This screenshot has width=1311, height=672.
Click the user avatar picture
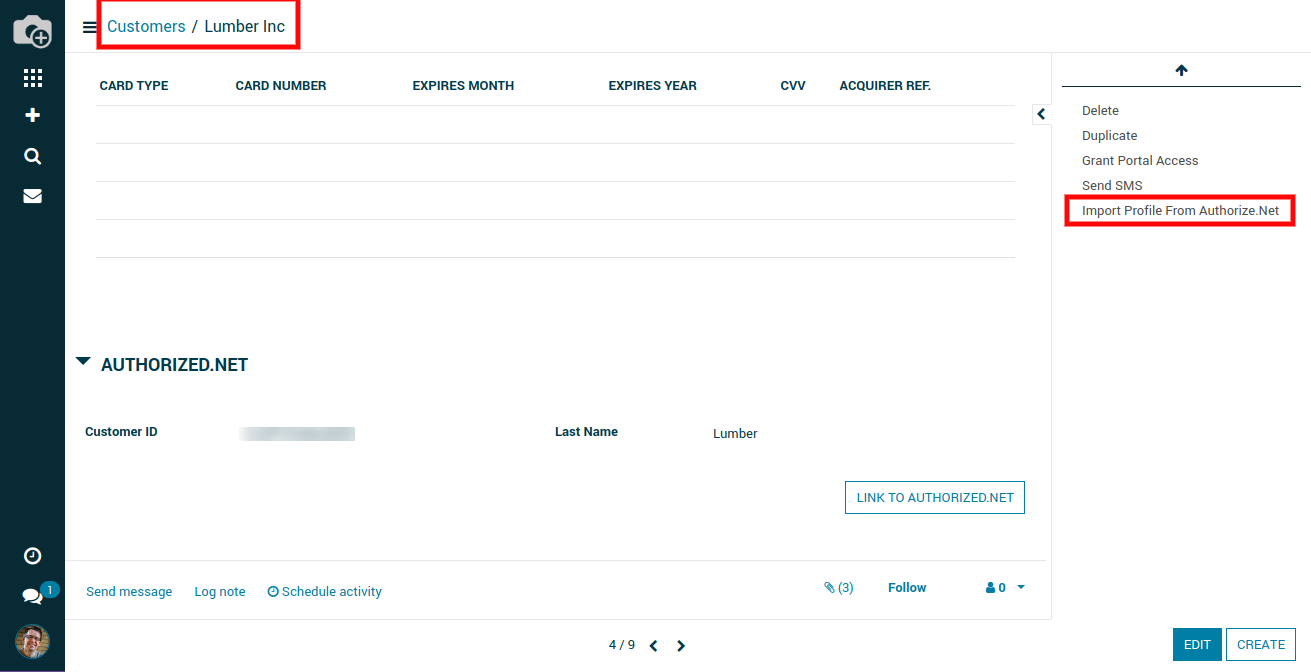coord(32,641)
